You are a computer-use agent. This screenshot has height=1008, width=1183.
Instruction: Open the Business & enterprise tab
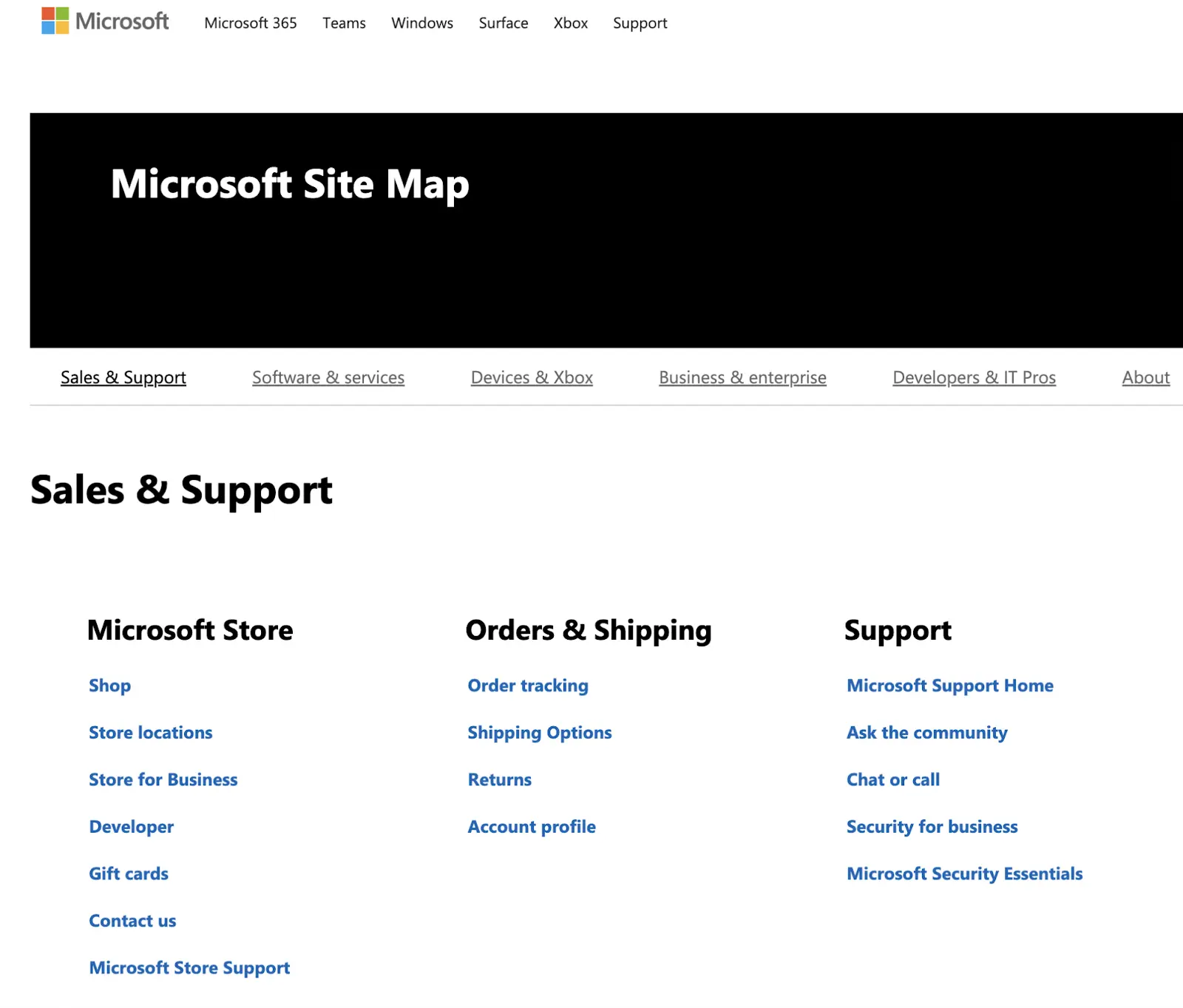coord(742,377)
